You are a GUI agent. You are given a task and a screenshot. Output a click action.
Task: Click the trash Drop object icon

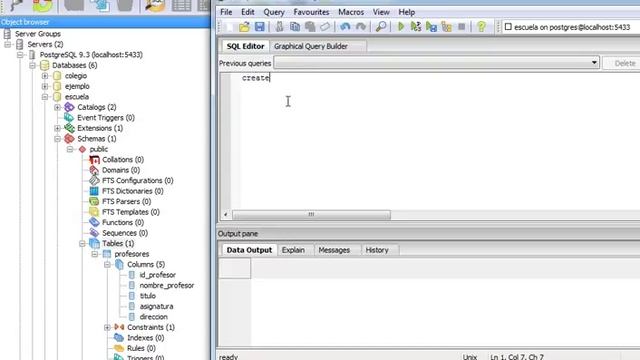[x=124, y=5]
